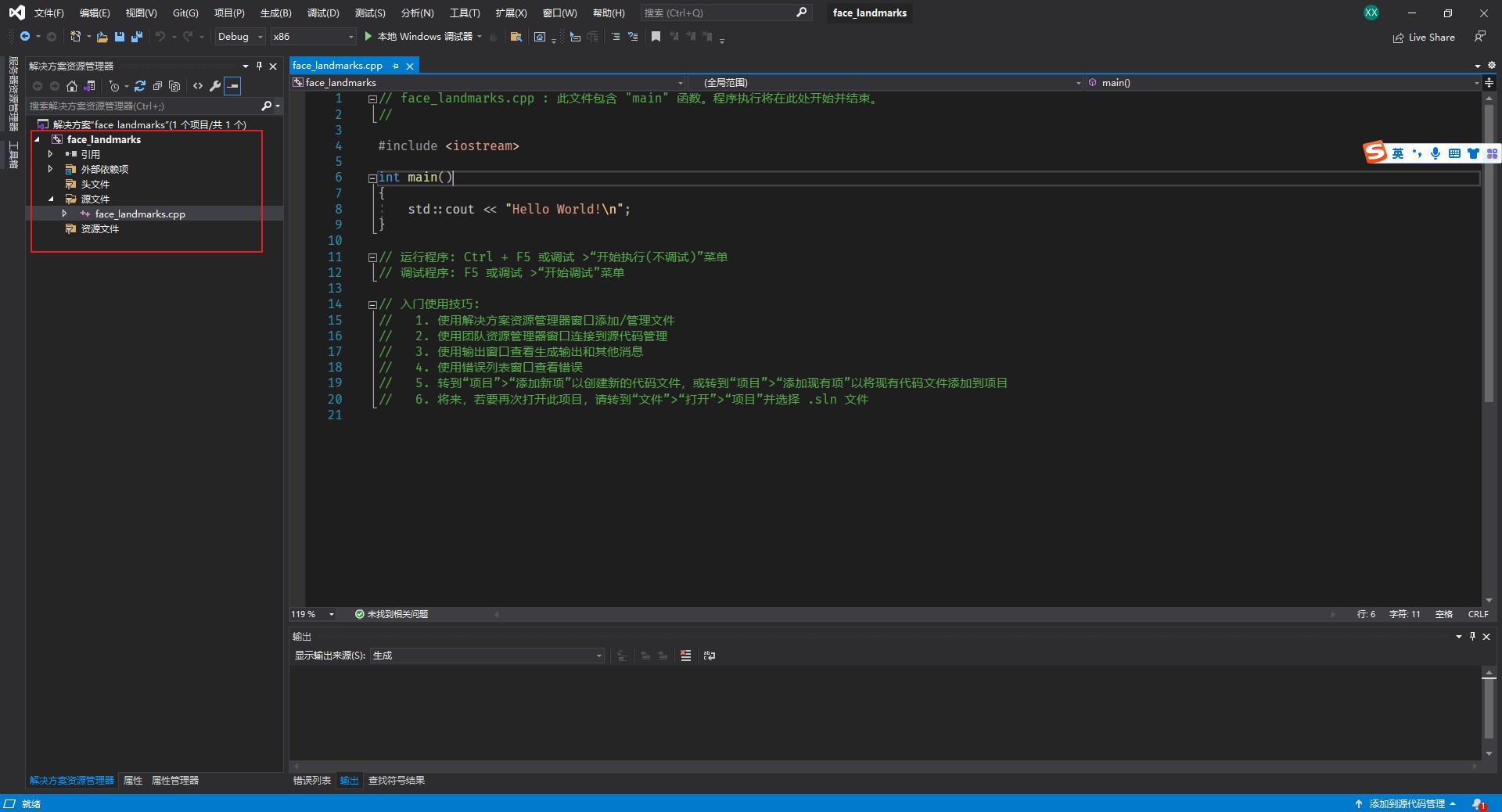Start debugging with the green play button

coord(368,37)
